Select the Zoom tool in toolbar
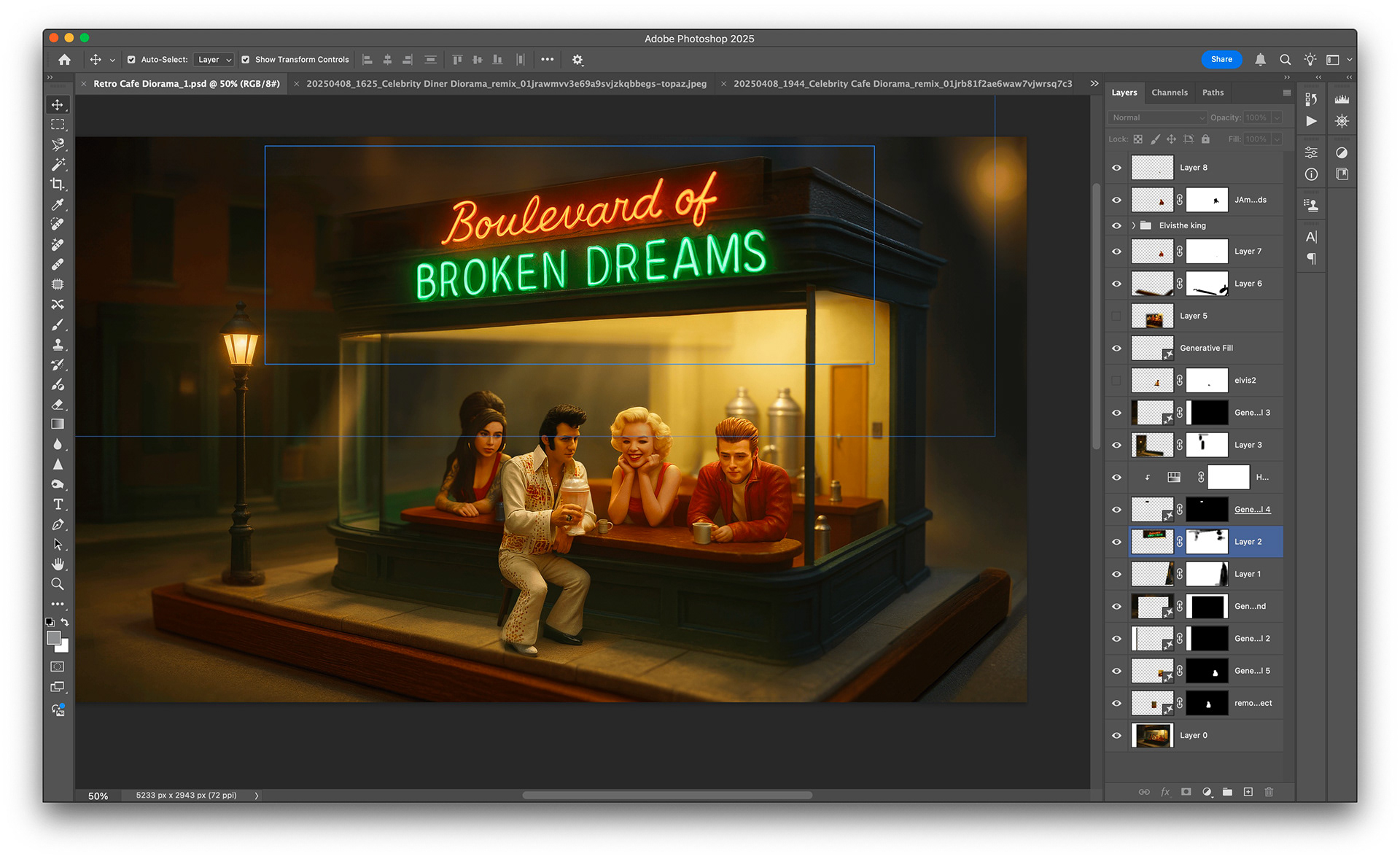This screenshot has width=1400, height=859. tap(58, 584)
